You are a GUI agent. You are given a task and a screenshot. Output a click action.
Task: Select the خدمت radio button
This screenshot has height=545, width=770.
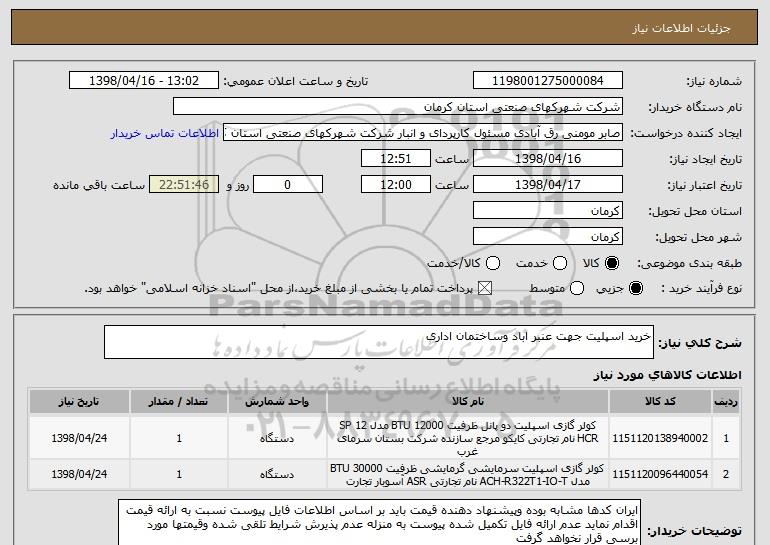point(560,264)
